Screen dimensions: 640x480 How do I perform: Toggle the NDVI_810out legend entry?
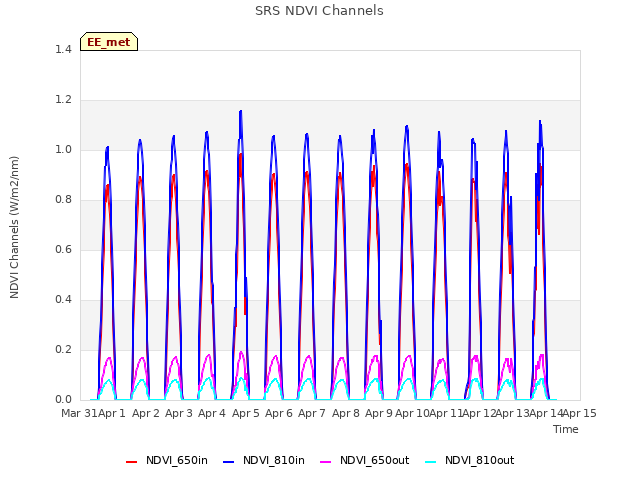(x=470, y=461)
